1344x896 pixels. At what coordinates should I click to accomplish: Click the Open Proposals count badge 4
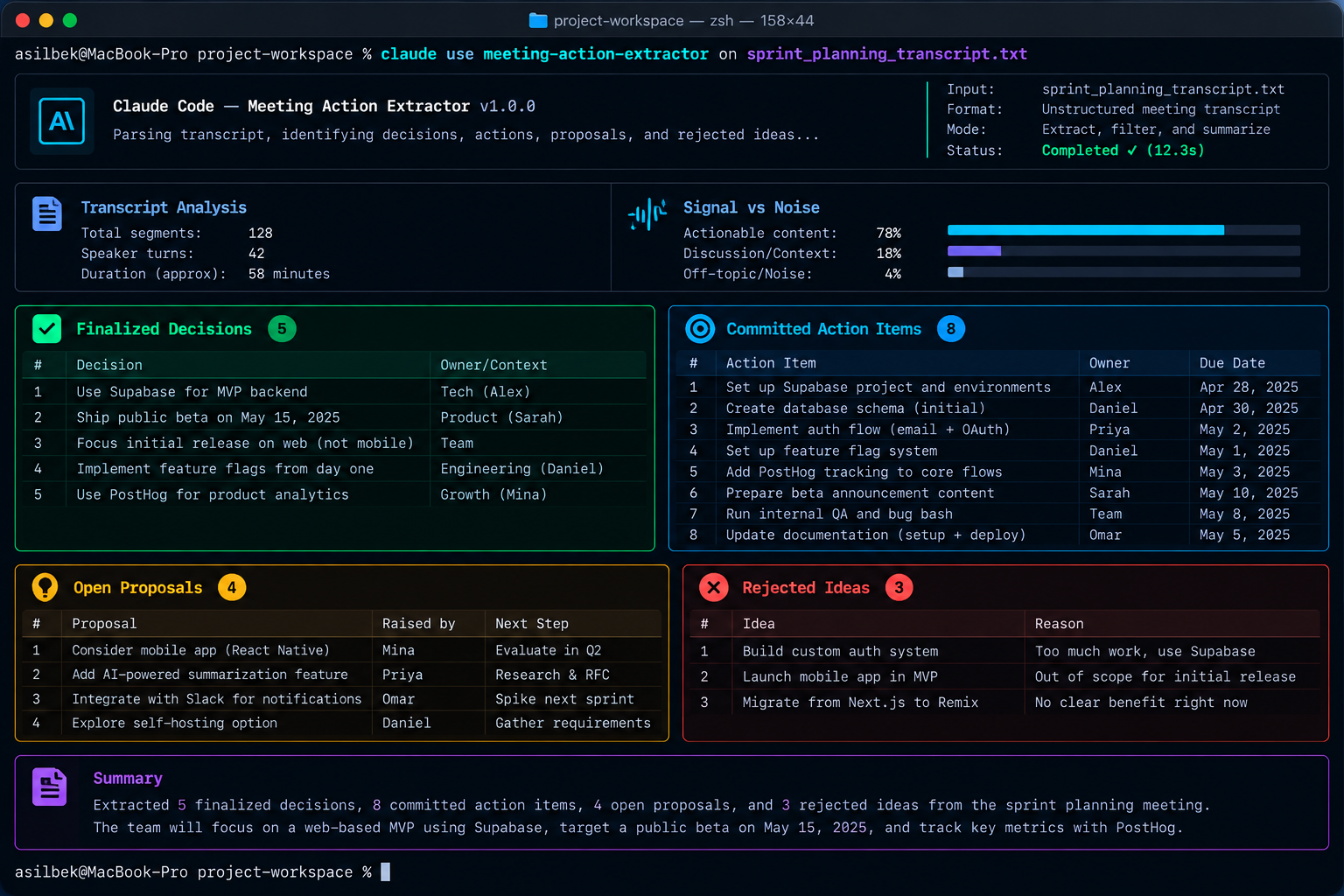(232, 587)
